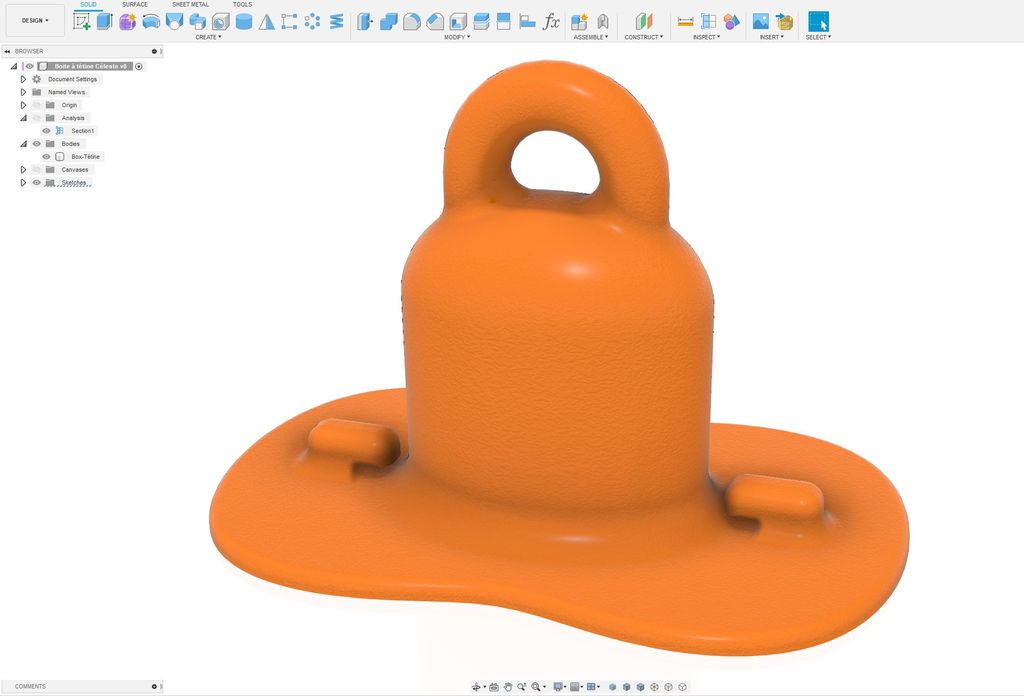This screenshot has height=696, width=1024.
Task: Select the Pan hand tool
Action: (507, 687)
